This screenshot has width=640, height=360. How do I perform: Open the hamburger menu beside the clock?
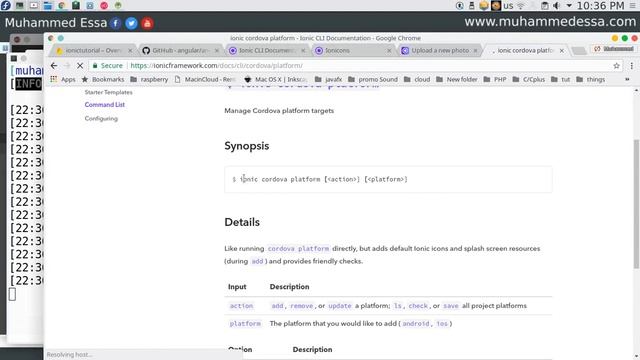coord(633,6)
